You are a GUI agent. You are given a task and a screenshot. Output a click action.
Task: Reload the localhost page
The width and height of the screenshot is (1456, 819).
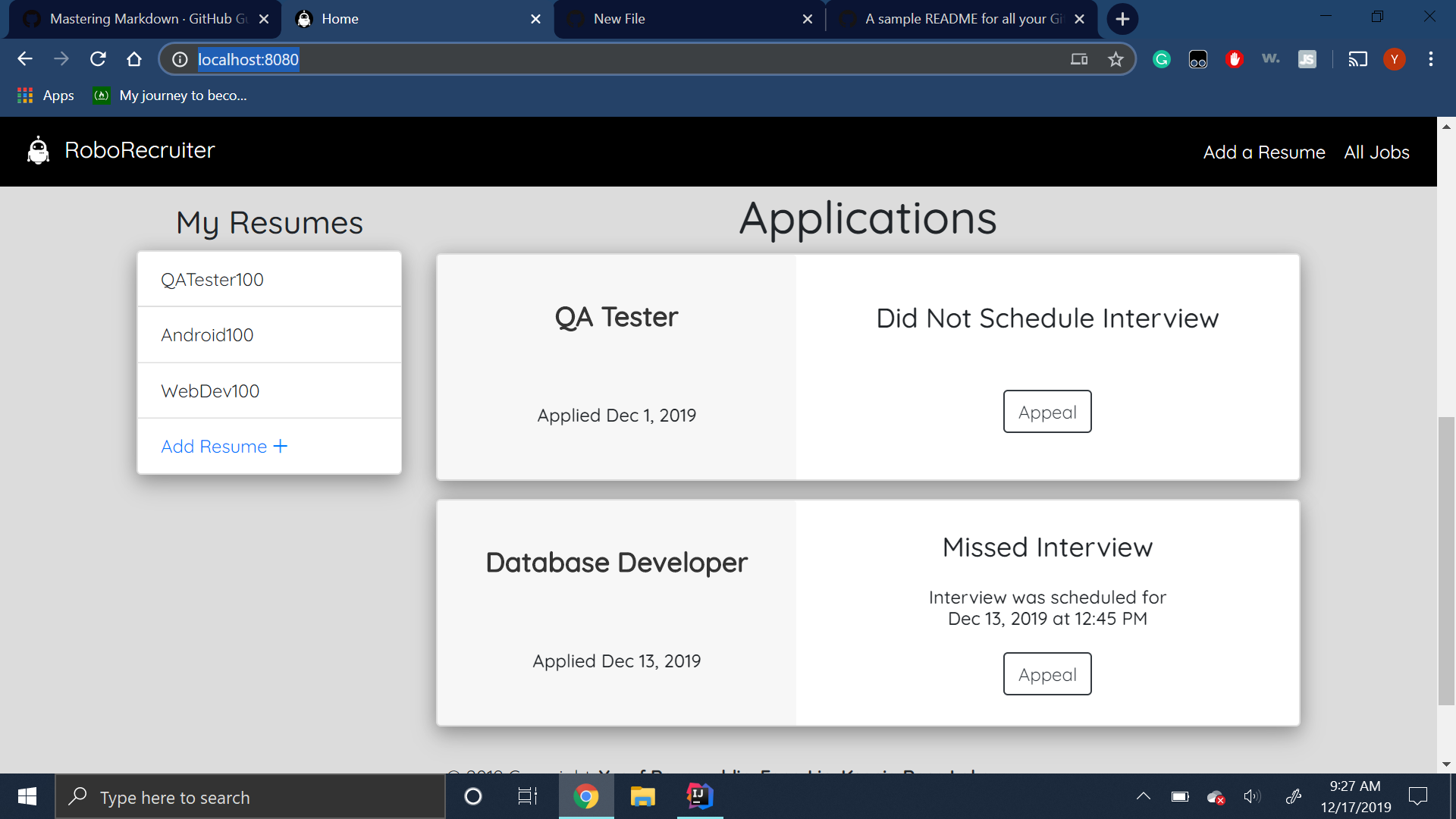98,59
